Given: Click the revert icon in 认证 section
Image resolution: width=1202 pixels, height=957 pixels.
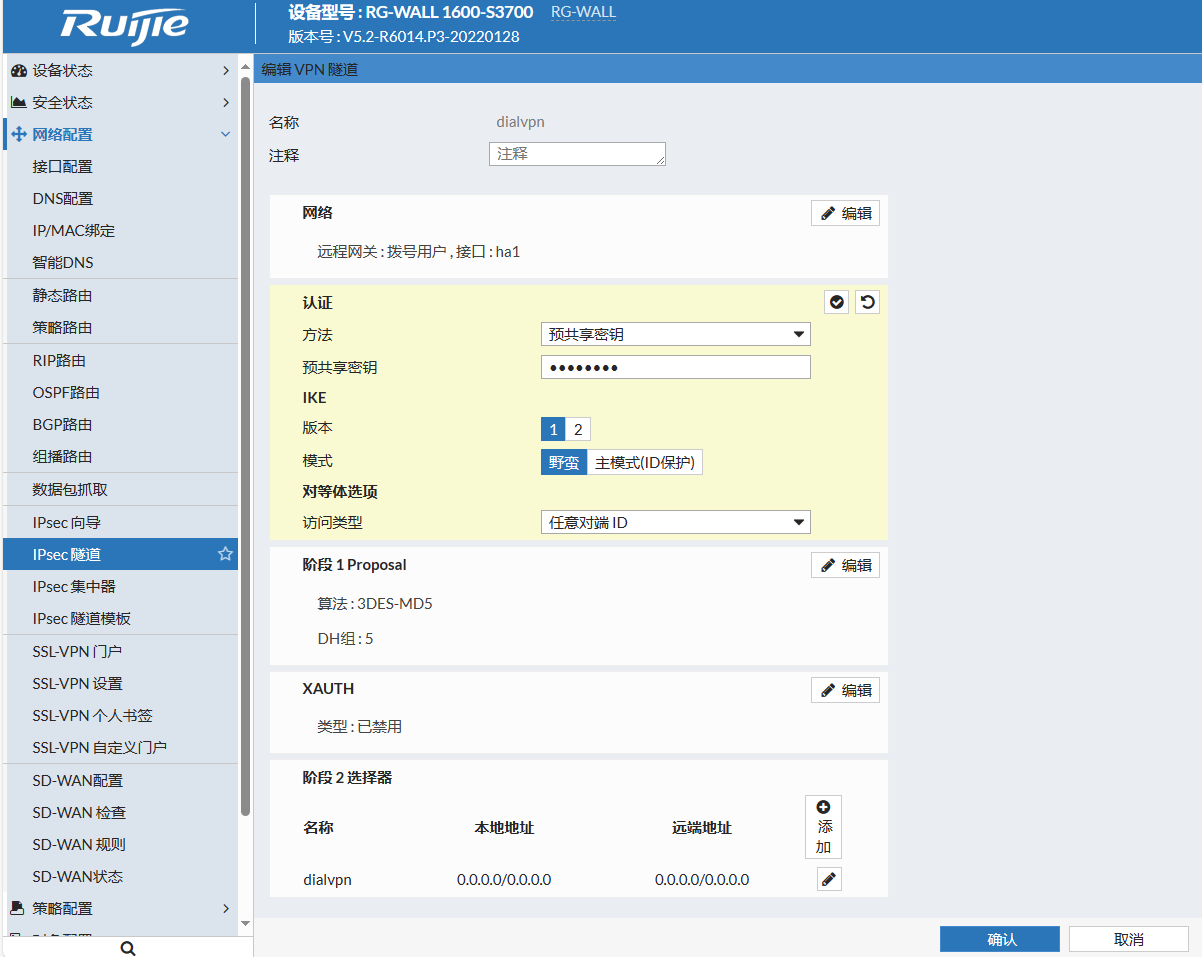Looking at the screenshot, I should 867,302.
